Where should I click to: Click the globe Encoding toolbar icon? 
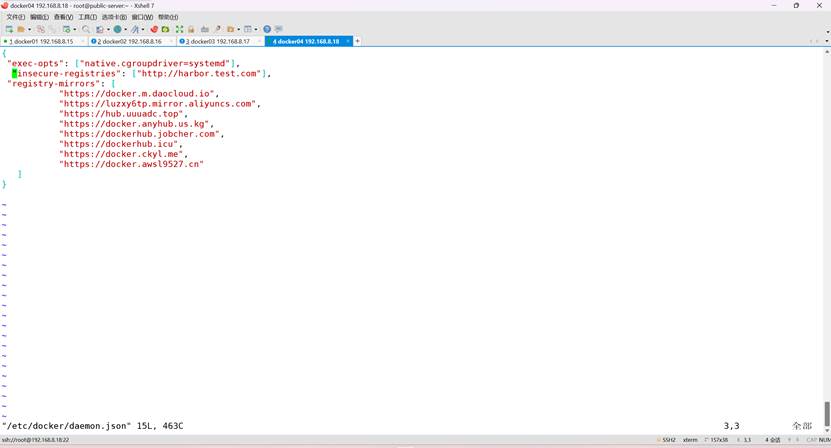pos(117,29)
